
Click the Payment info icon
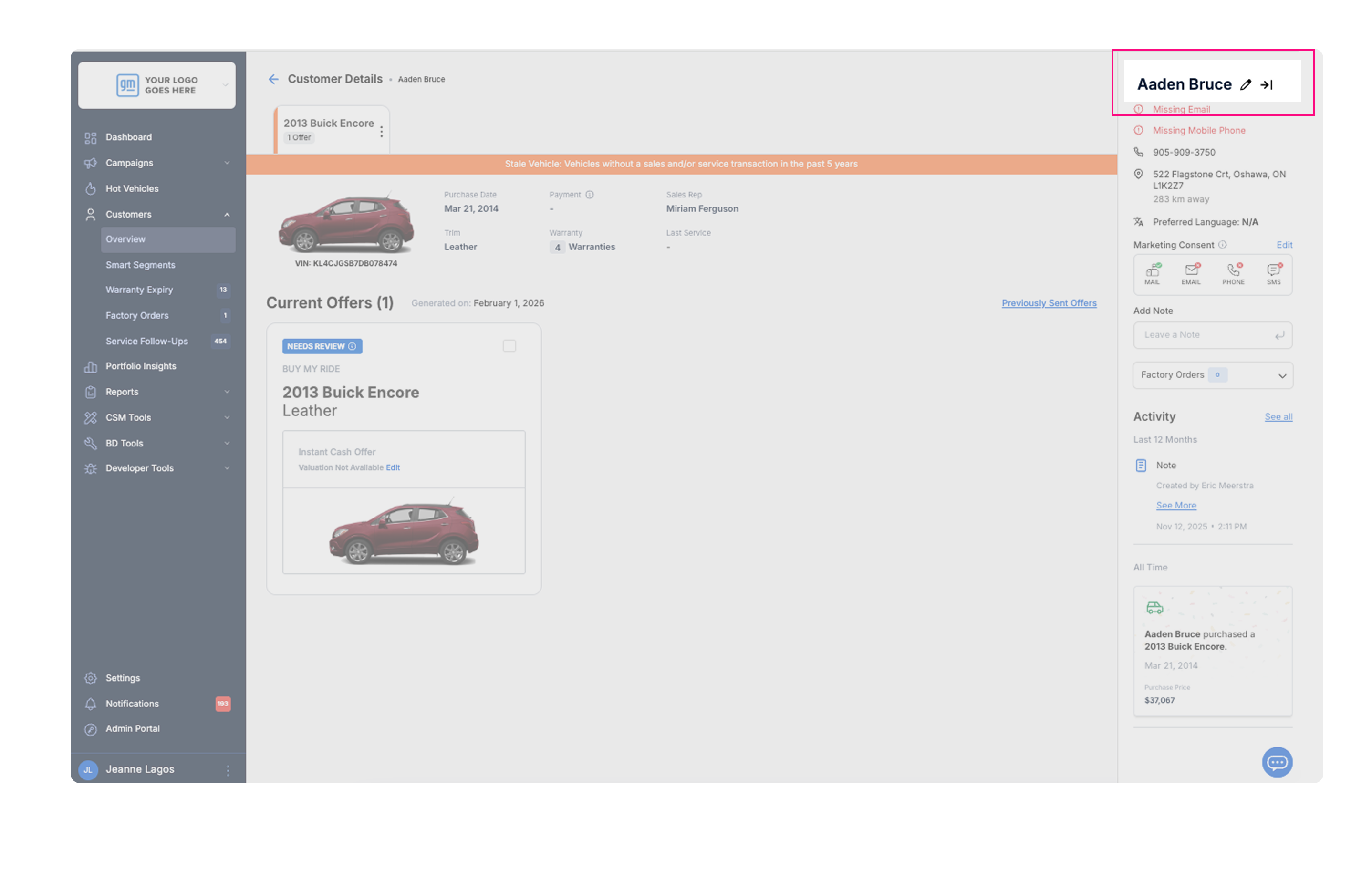coord(590,195)
